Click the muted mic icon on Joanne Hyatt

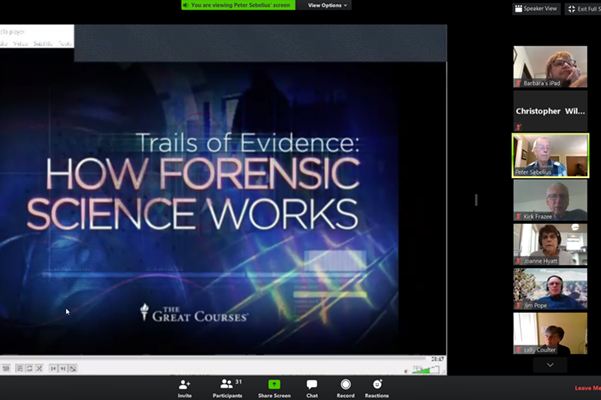[x=519, y=261]
